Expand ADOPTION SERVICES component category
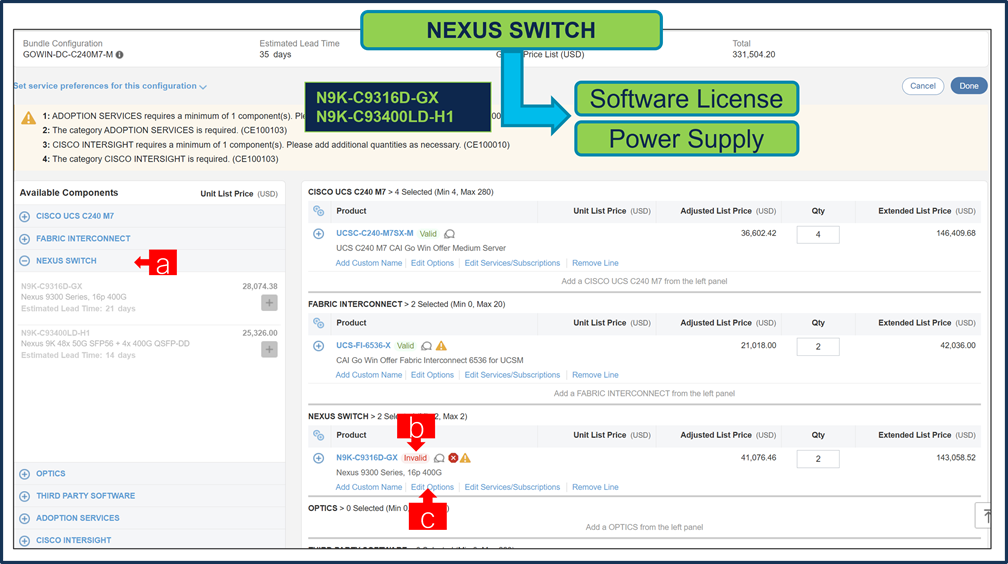 coord(24,518)
